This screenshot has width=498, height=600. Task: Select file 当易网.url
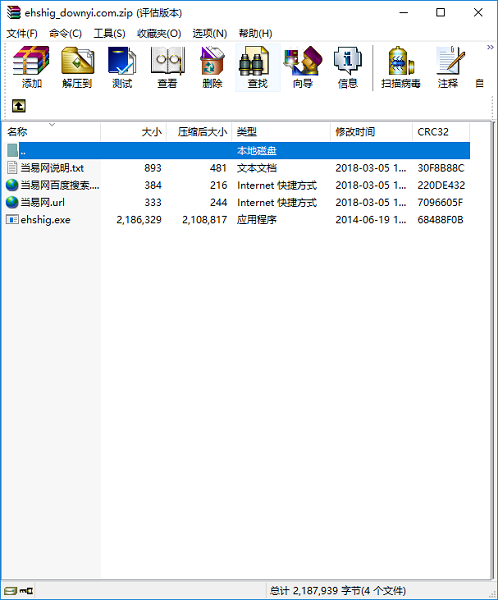click(x=42, y=202)
